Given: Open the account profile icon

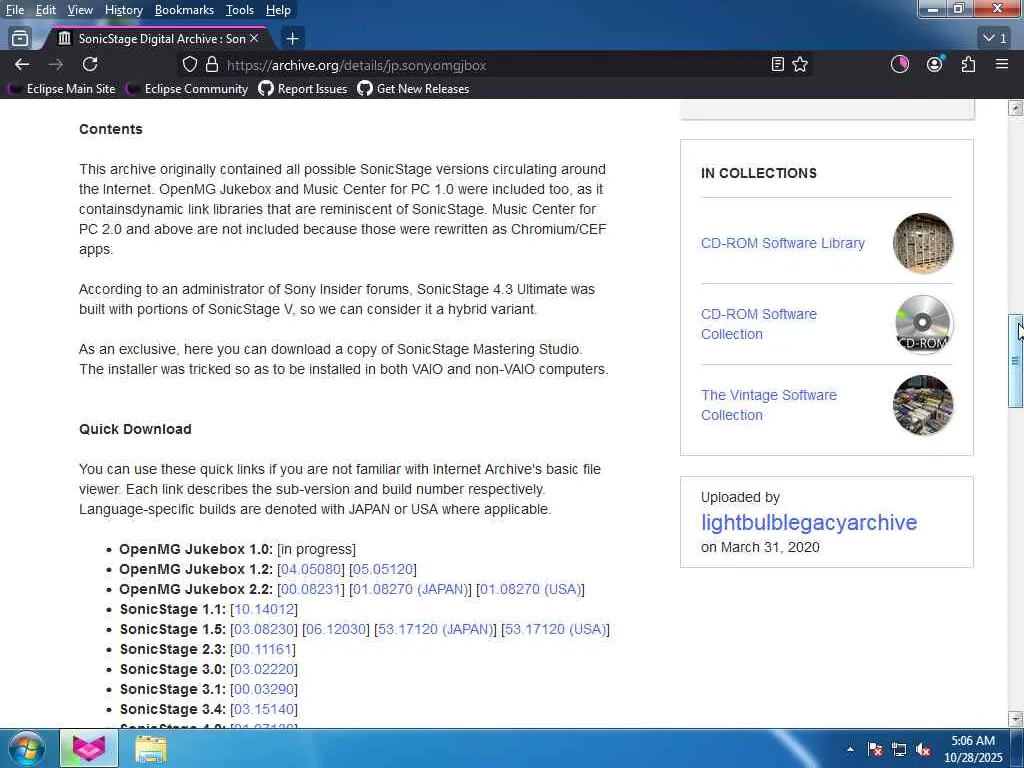Looking at the screenshot, I should [935, 64].
